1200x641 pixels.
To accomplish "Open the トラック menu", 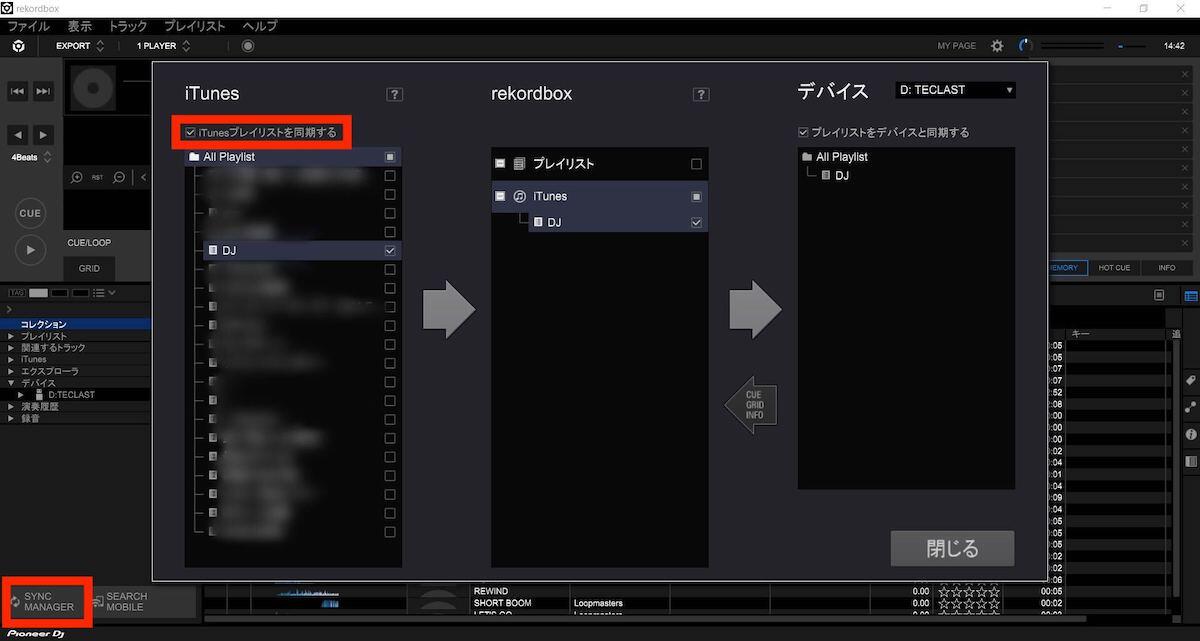I will tap(127, 26).
